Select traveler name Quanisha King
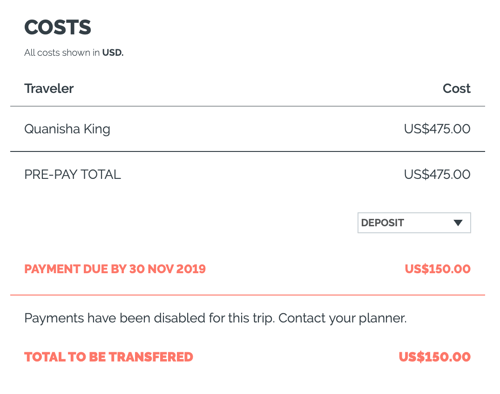500x394 pixels. (x=67, y=129)
